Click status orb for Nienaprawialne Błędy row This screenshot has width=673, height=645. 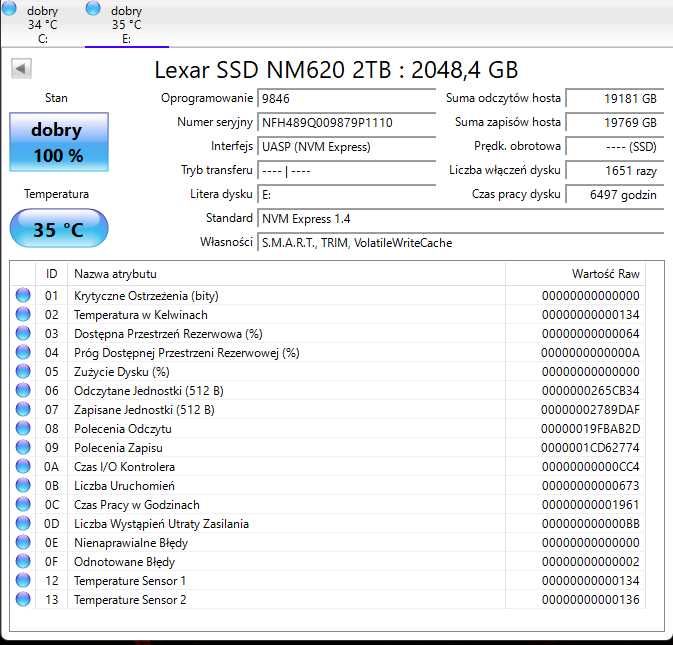click(23, 542)
